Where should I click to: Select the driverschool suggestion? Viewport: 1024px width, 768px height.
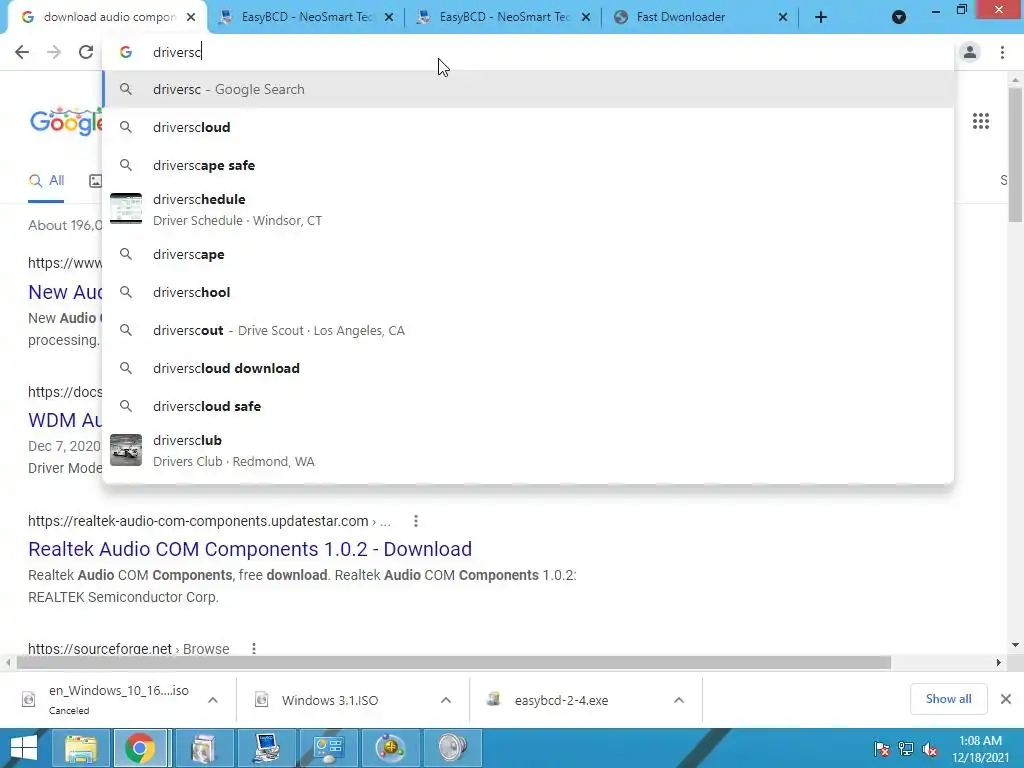tap(528, 292)
